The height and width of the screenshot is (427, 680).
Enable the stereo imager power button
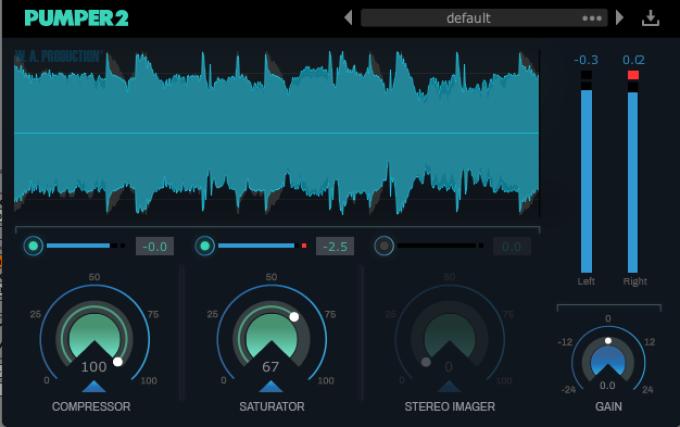pyautogui.click(x=384, y=246)
